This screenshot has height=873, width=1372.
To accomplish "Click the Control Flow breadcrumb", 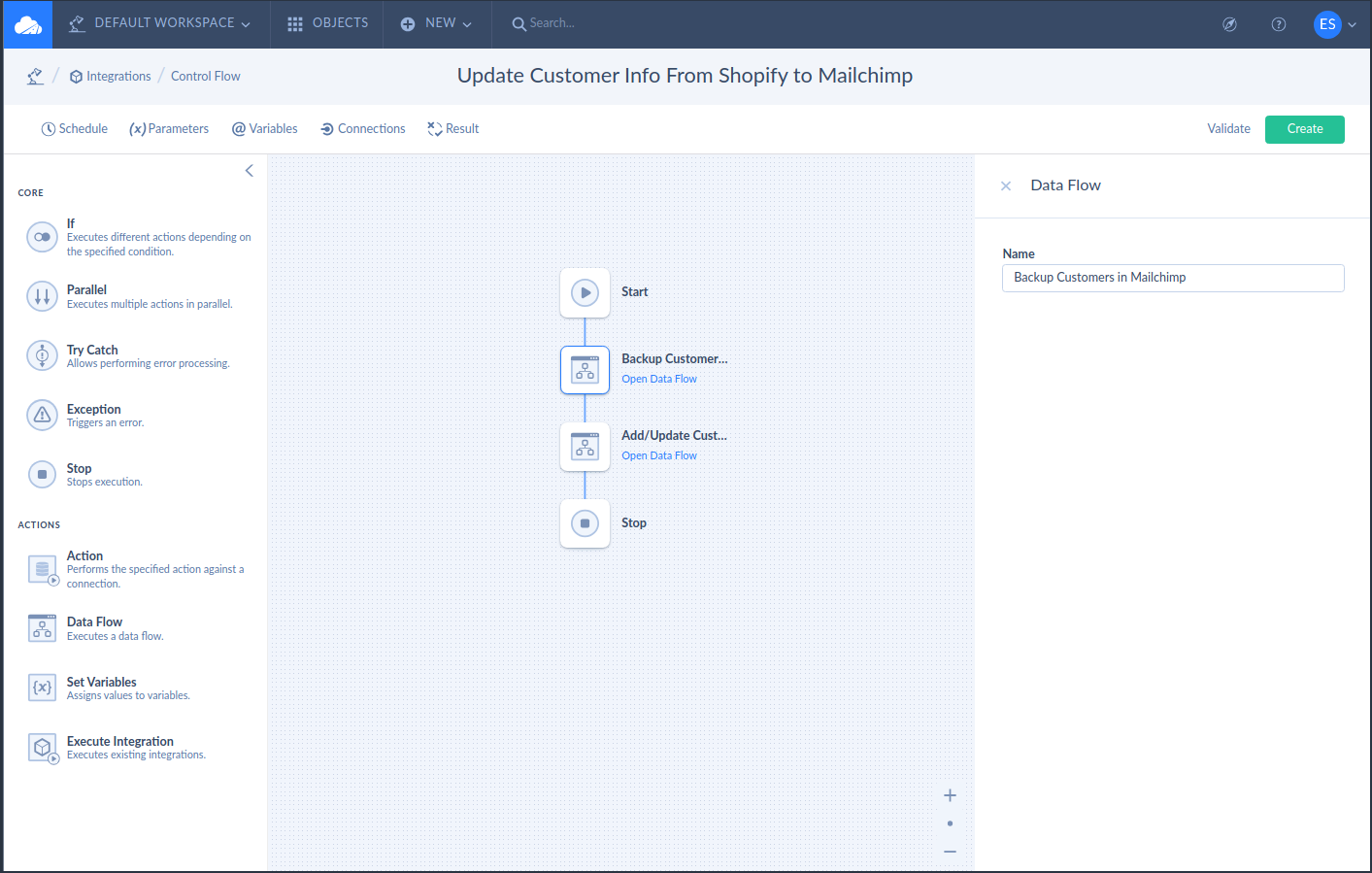I will pyautogui.click(x=205, y=76).
